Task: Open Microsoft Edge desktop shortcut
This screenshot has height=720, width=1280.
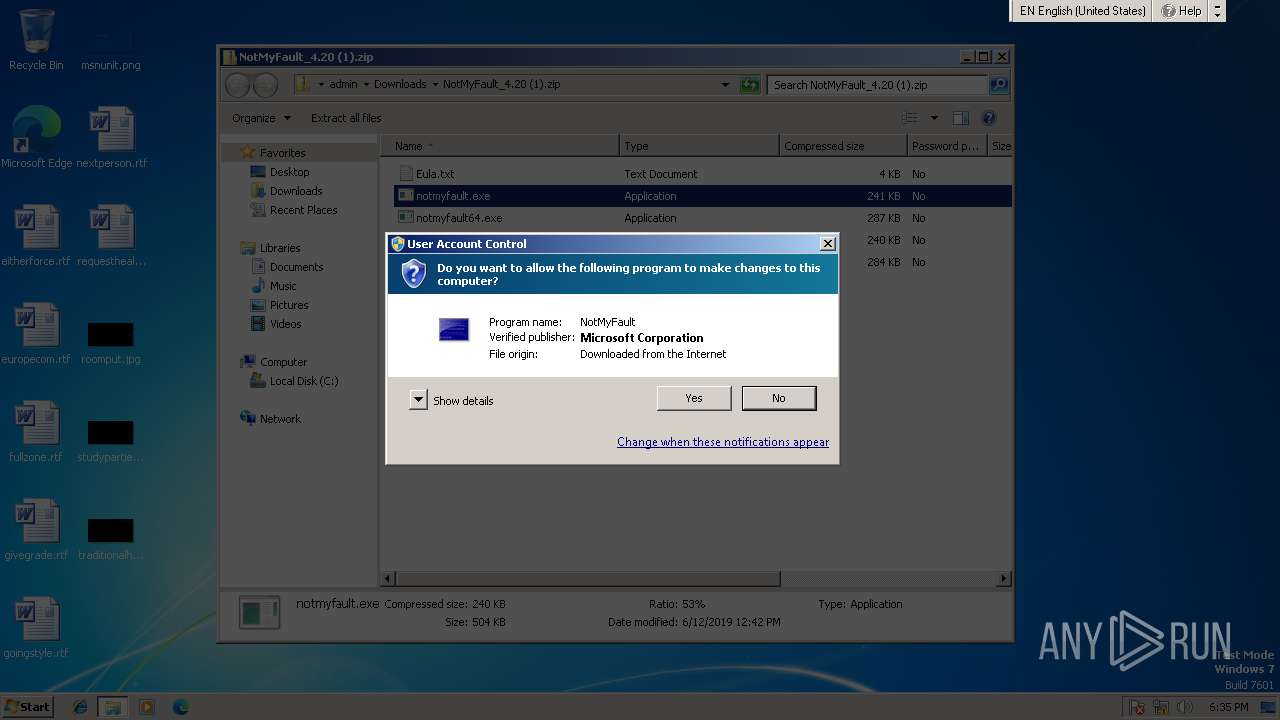Action: (x=36, y=138)
